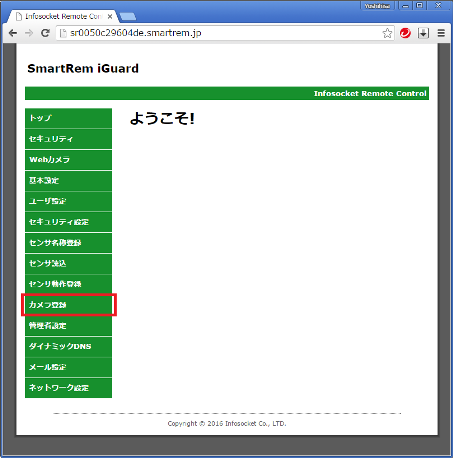This screenshot has height=458, width=453.
Task: Open the セキュリティ menu item
Action: tap(68, 139)
